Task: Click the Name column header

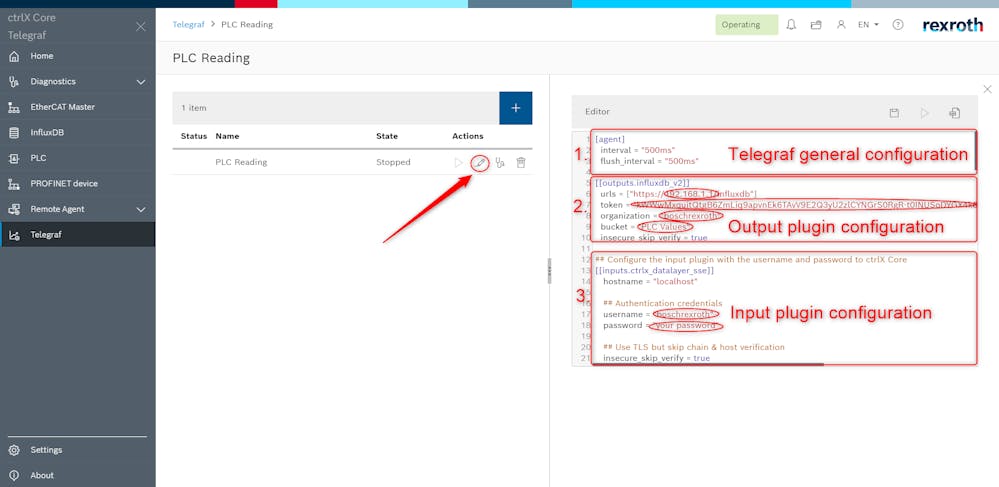Action: [227, 136]
